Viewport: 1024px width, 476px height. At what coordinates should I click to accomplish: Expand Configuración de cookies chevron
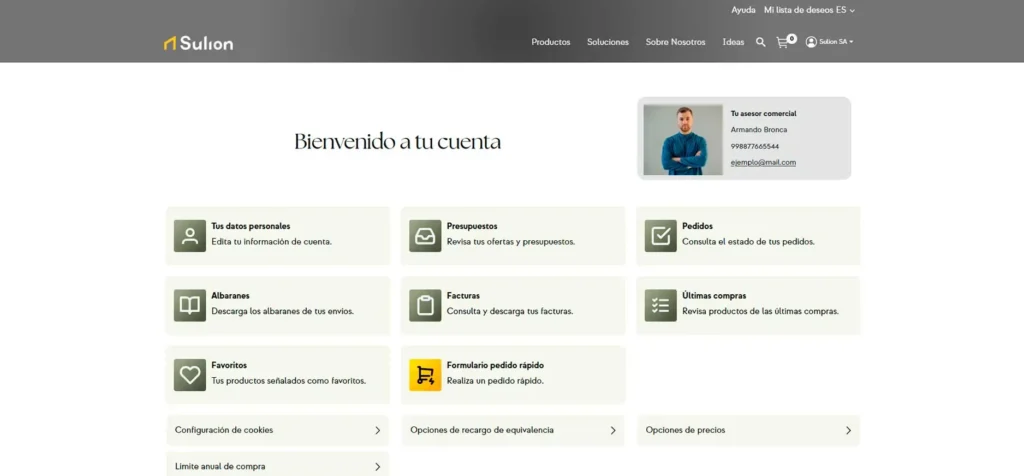pos(377,430)
